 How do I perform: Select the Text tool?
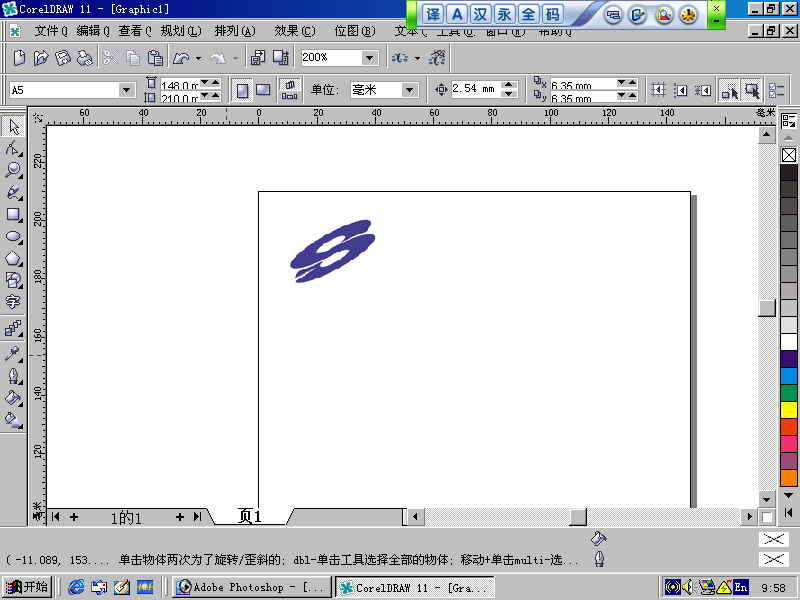[x=13, y=302]
